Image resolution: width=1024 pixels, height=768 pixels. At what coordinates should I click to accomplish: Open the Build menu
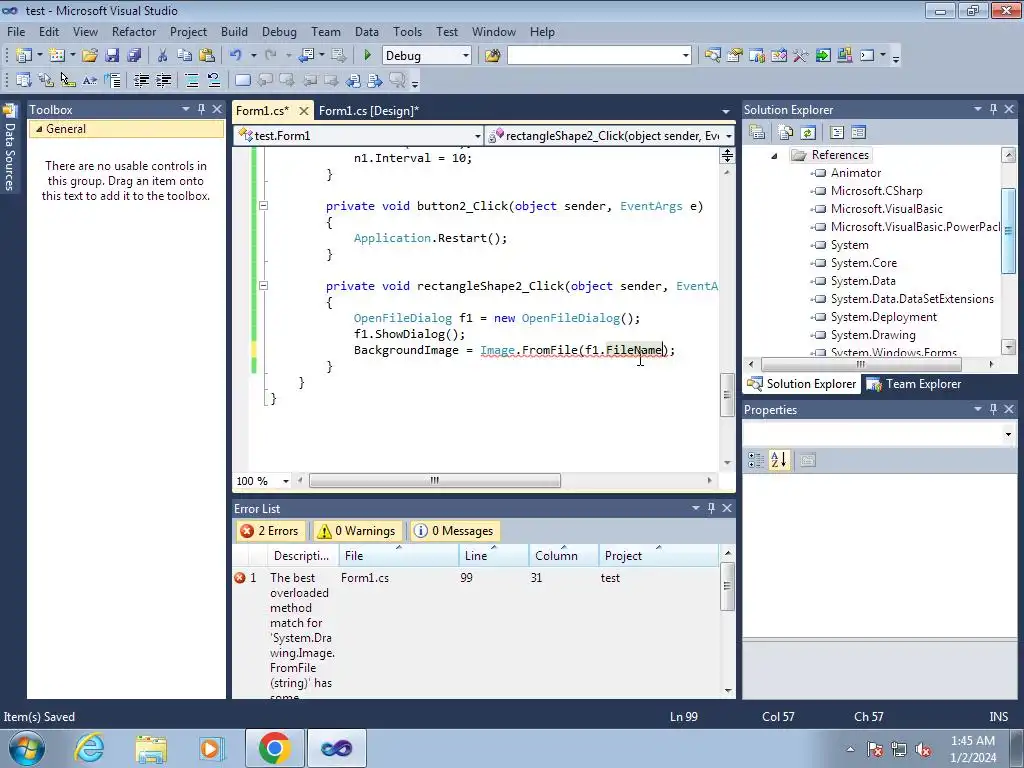(234, 31)
